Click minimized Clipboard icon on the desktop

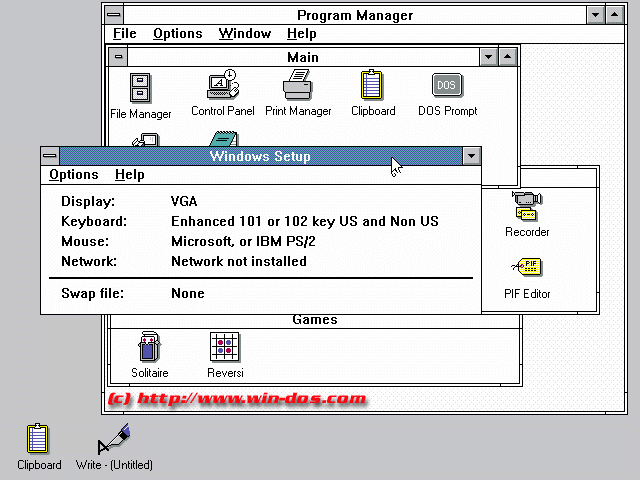pos(38,440)
